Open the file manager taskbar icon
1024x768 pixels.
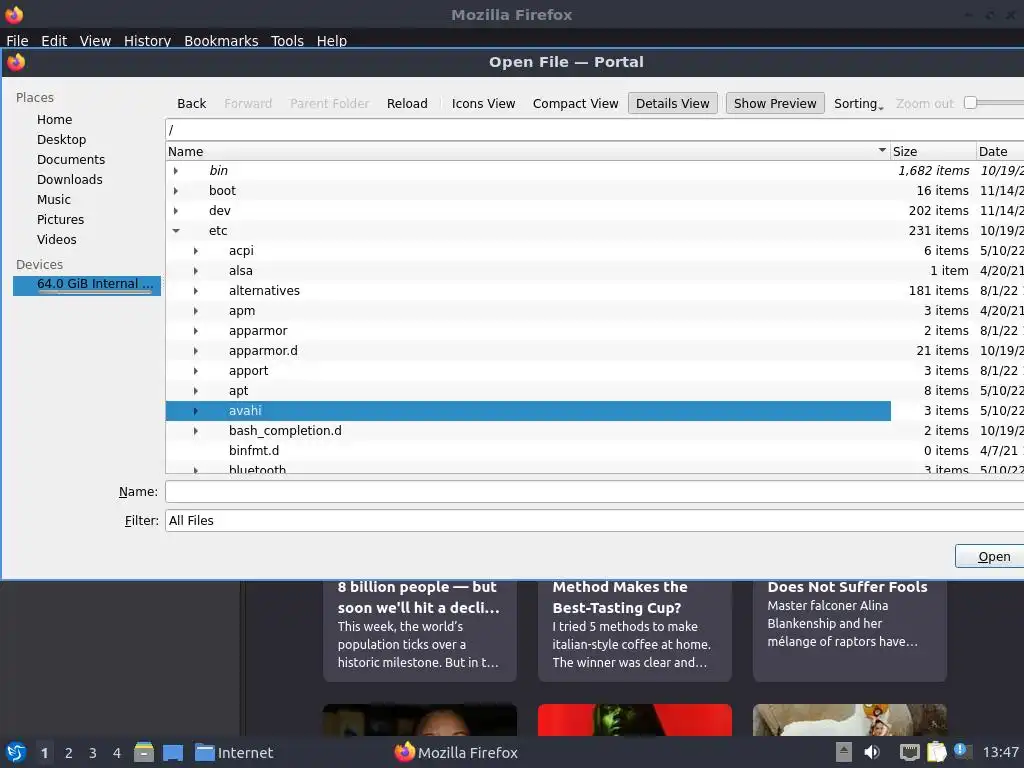point(144,752)
